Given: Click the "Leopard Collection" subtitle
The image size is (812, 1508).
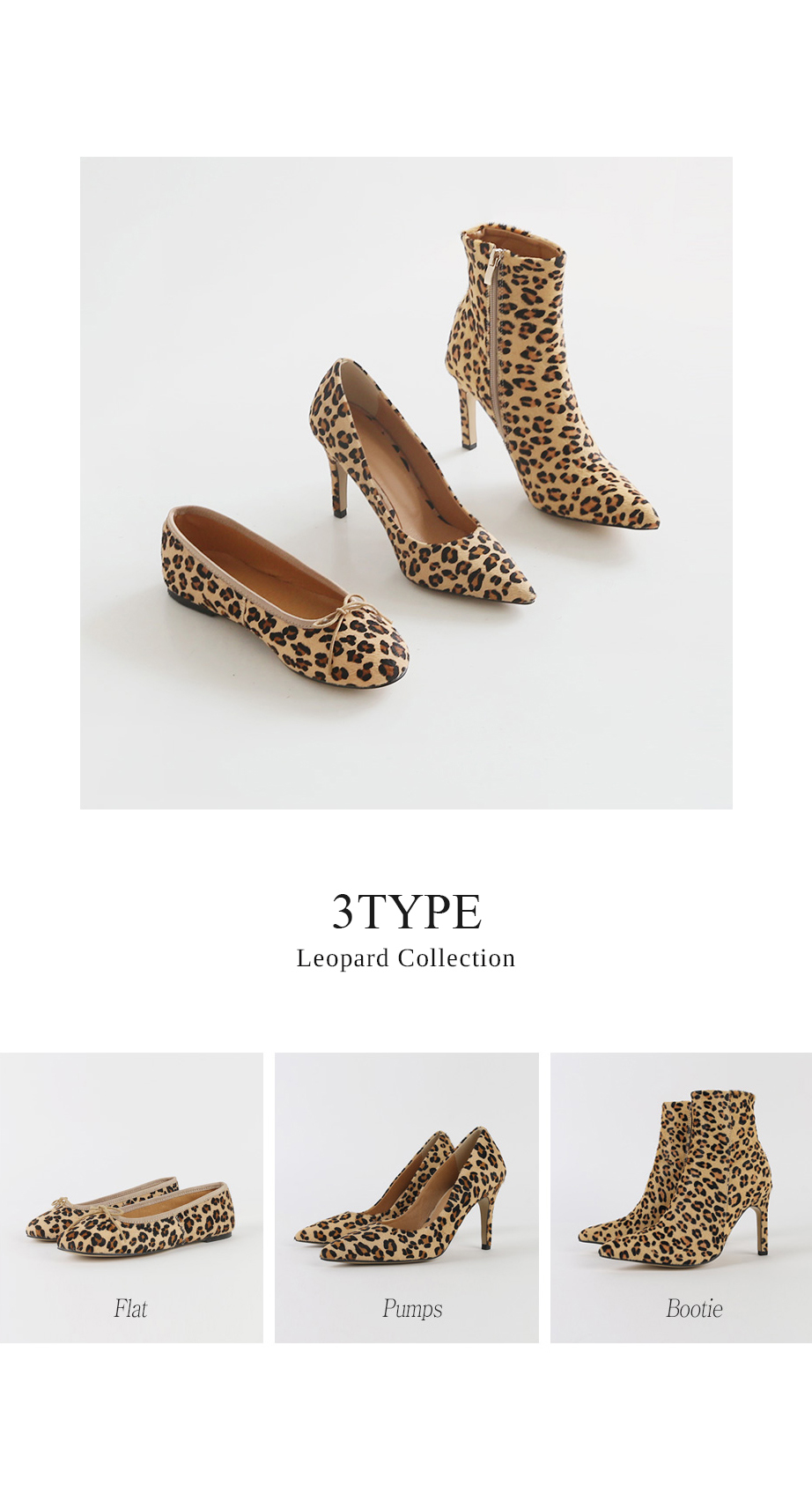Looking at the screenshot, I should point(406,958).
